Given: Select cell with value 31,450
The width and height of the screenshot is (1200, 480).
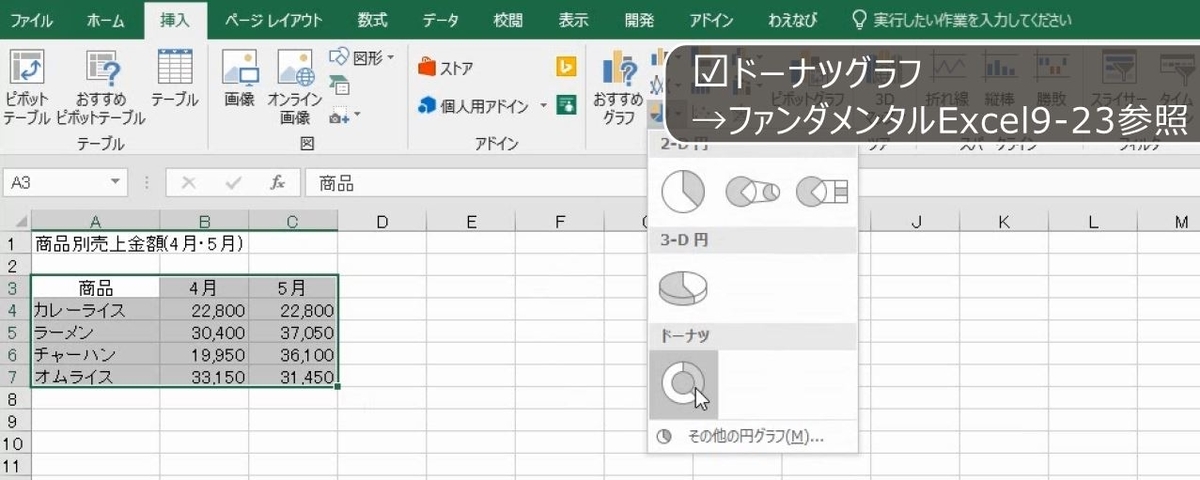Looking at the screenshot, I should coord(293,377).
